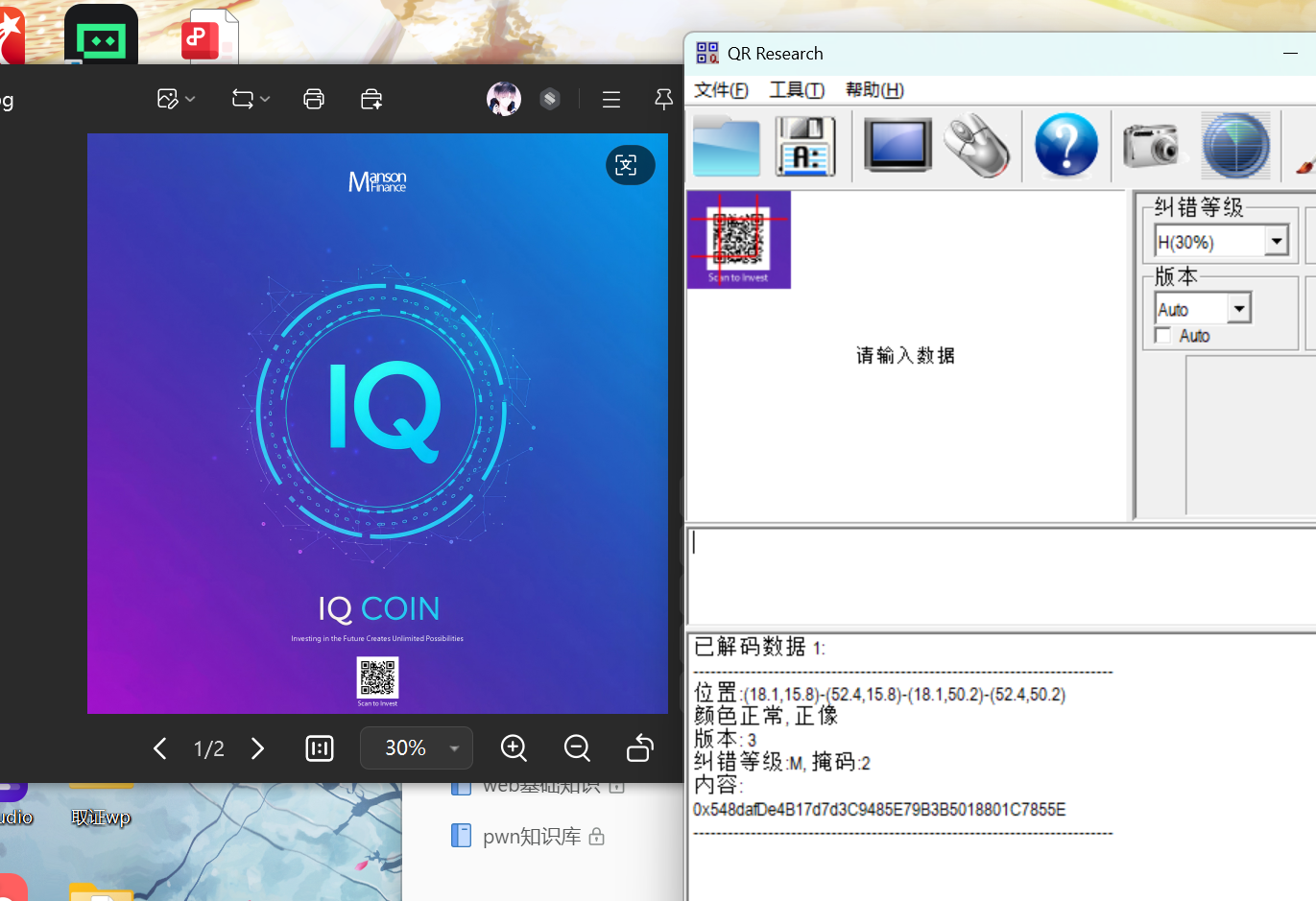Go to the previous image in the viewer

click(160, 748)
